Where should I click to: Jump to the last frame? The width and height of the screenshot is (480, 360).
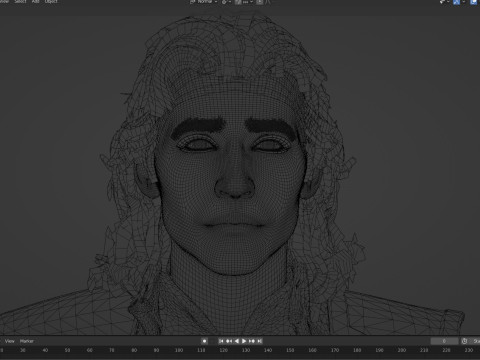pos(259,341)
